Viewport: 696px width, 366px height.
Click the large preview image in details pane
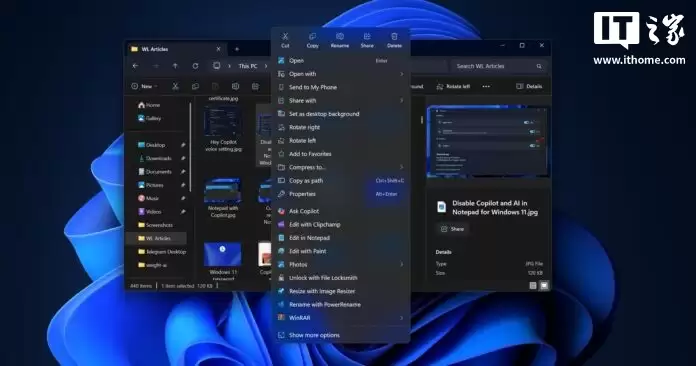click(488, 141)
